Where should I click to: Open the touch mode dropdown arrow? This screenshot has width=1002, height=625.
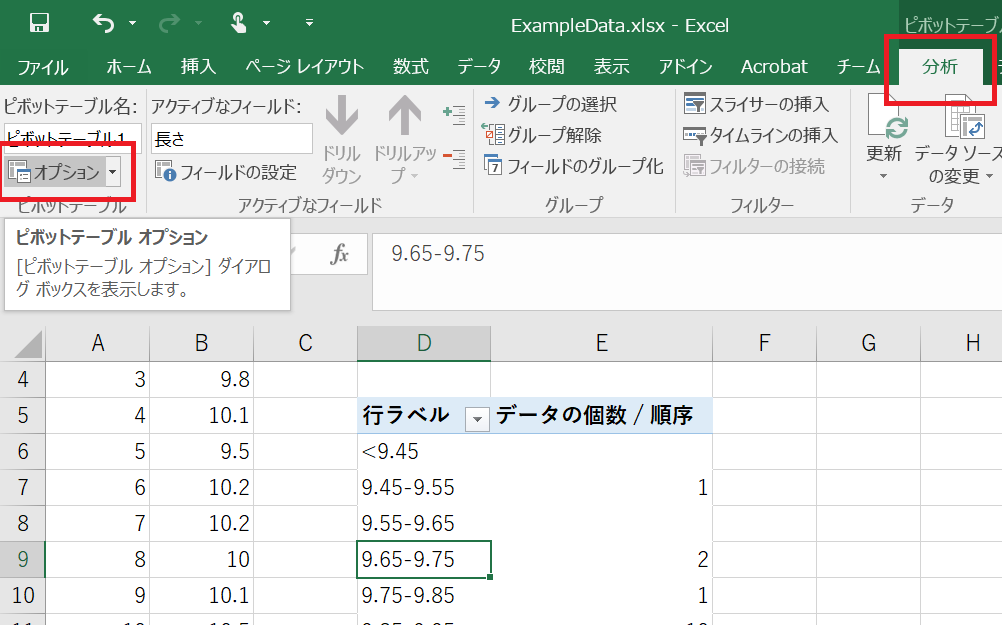click(x=266, y=24)
